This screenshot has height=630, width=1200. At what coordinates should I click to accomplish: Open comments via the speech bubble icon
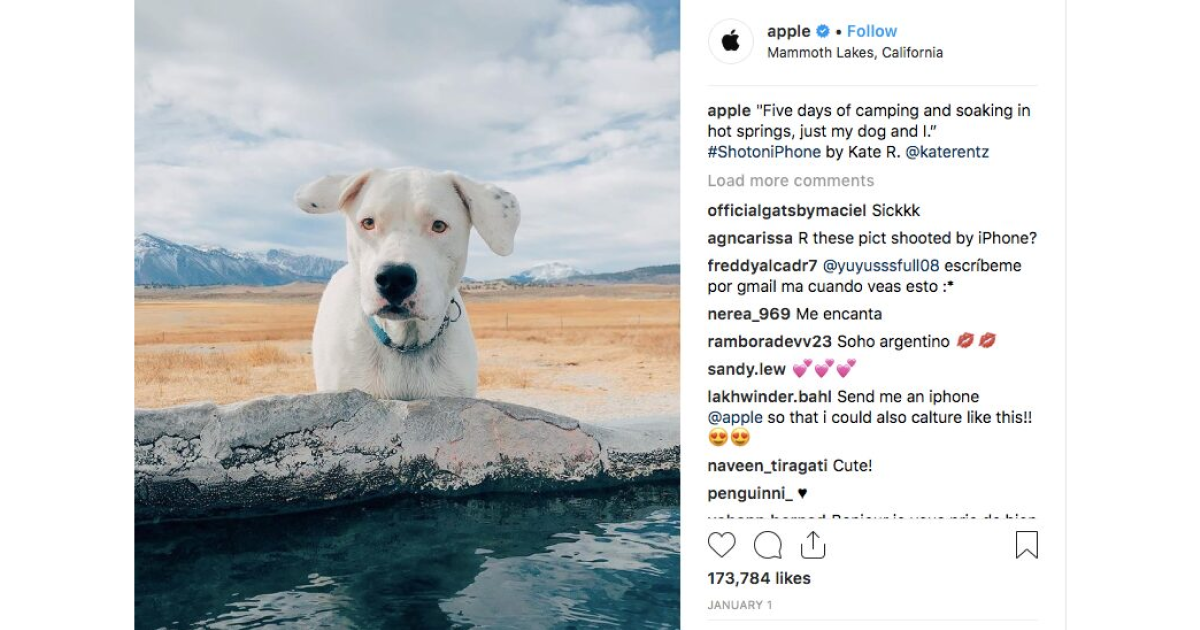(766, 545)
